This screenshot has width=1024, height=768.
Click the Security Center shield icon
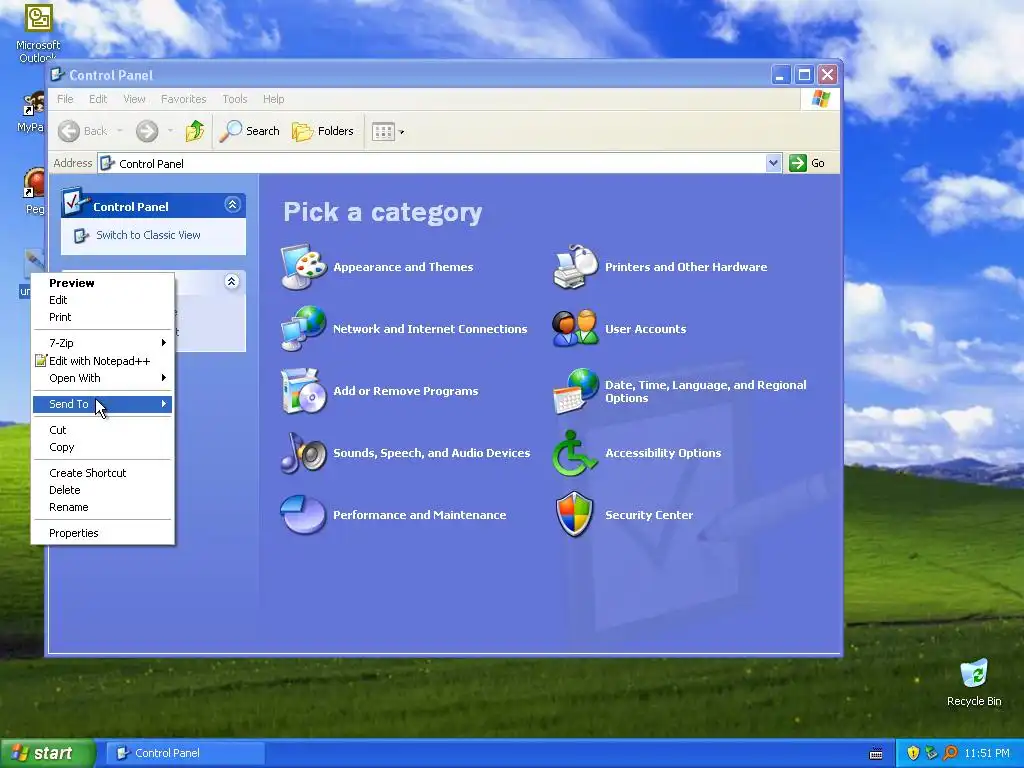point(575,515)
